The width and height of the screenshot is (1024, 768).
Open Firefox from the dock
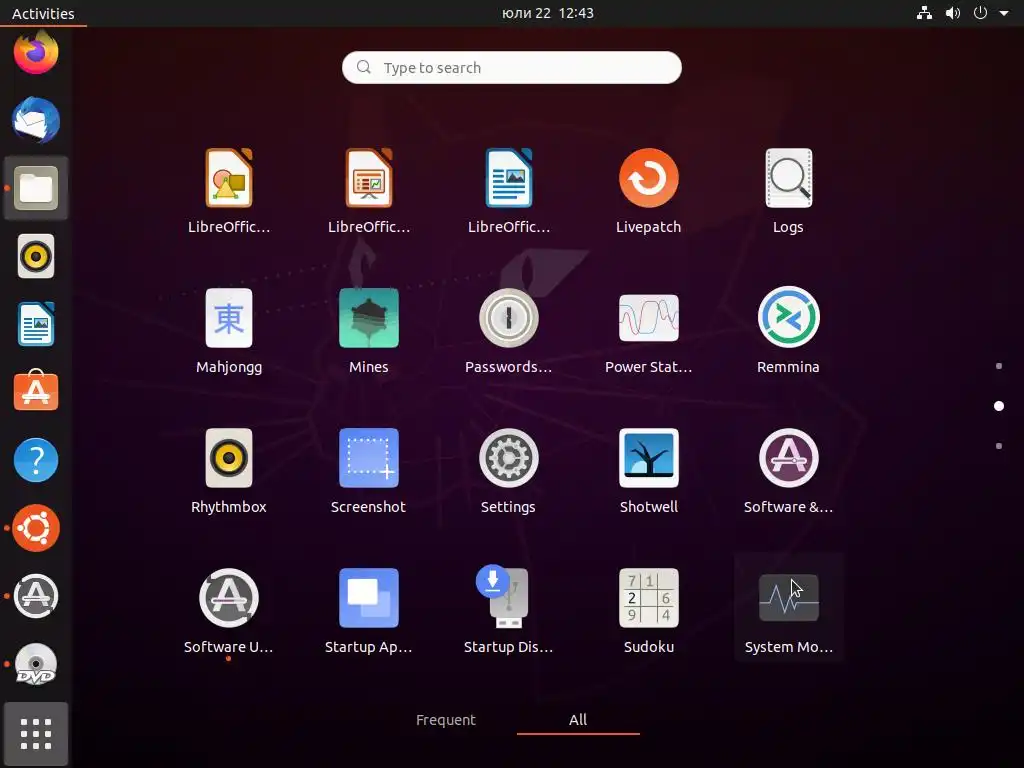pyautogui.click(x=36, y=52)
